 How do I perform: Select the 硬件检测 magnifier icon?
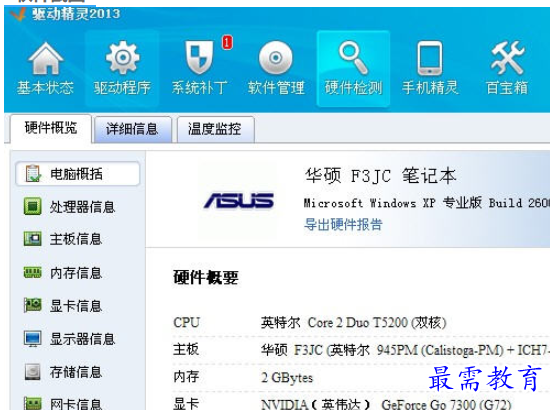point(353,58)
